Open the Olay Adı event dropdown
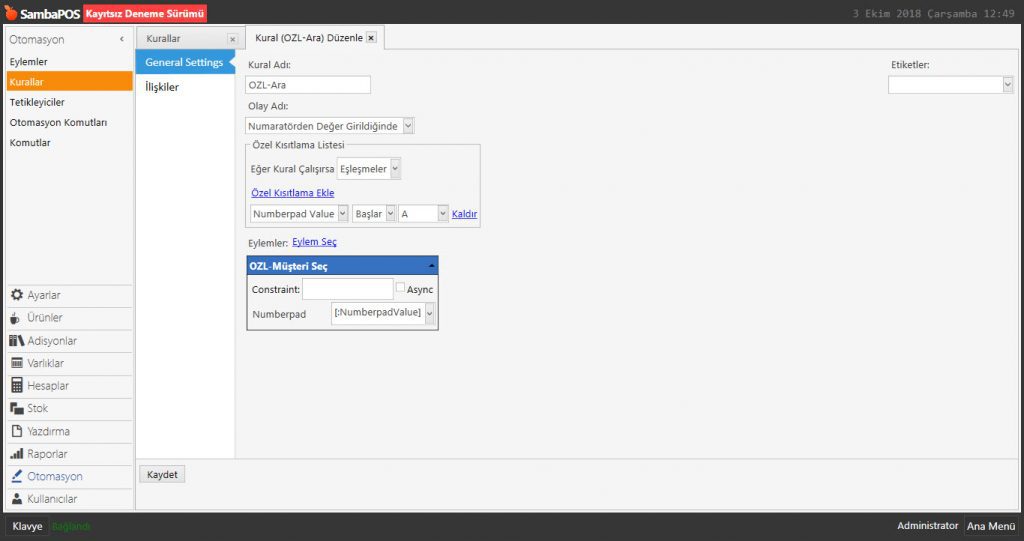Screen dimensions: 1024x541 click(x=408, y=126)
